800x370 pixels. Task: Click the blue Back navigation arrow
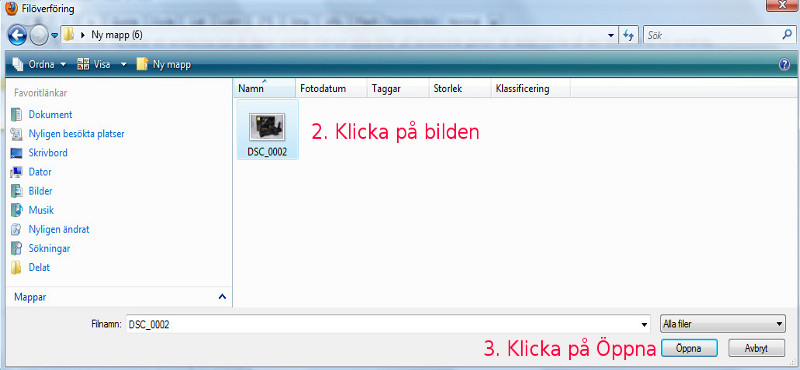18,35
